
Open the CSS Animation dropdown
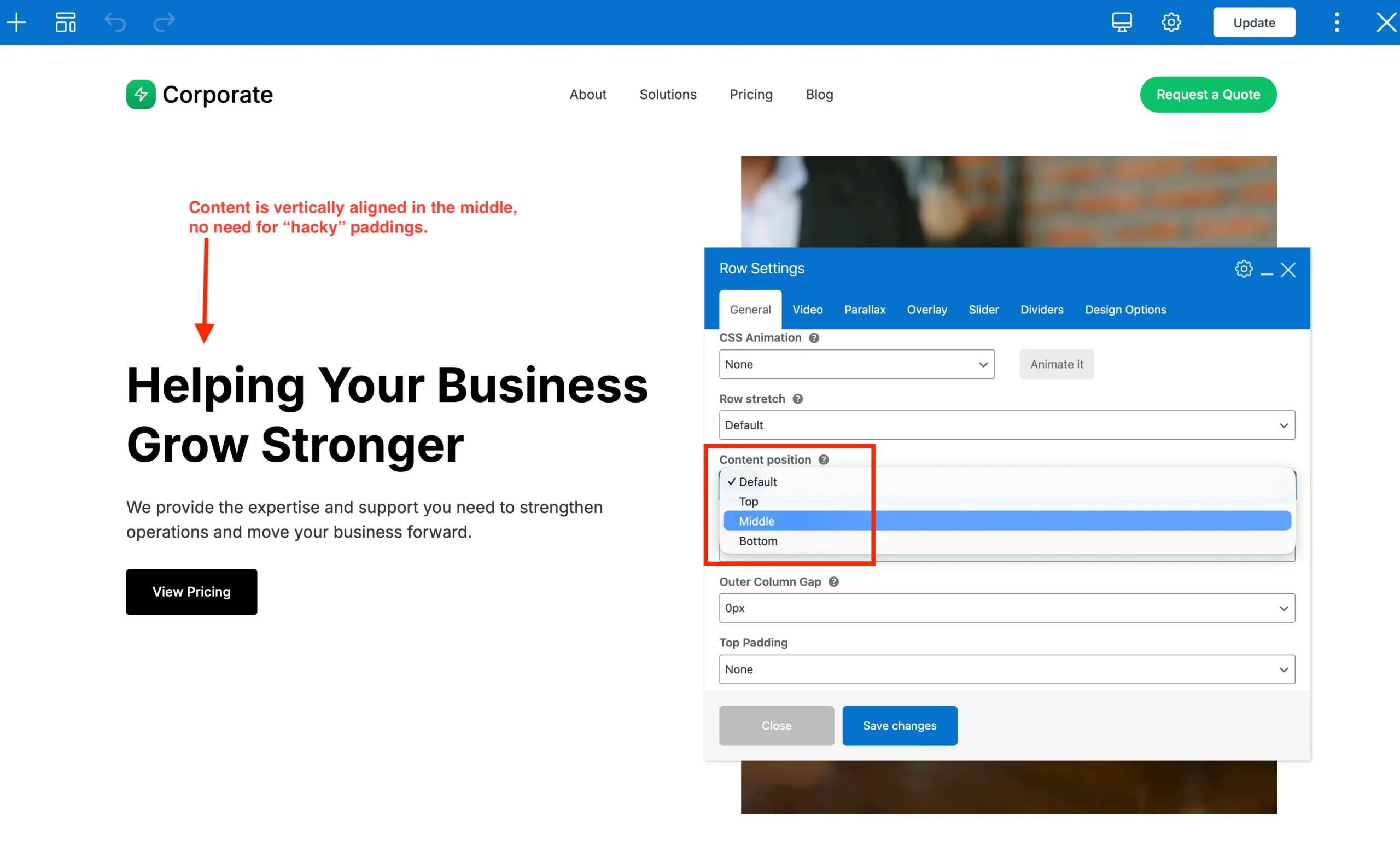pyautogui.click(x=856, y=364)
